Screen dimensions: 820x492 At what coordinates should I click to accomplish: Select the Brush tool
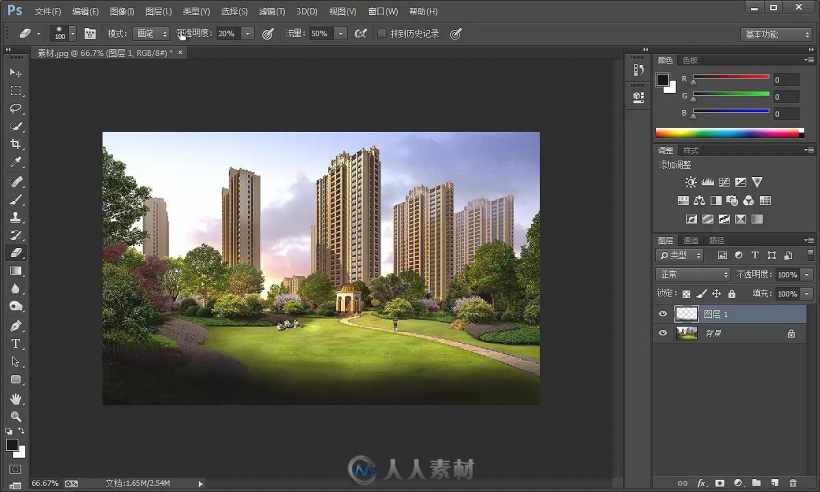15,200
